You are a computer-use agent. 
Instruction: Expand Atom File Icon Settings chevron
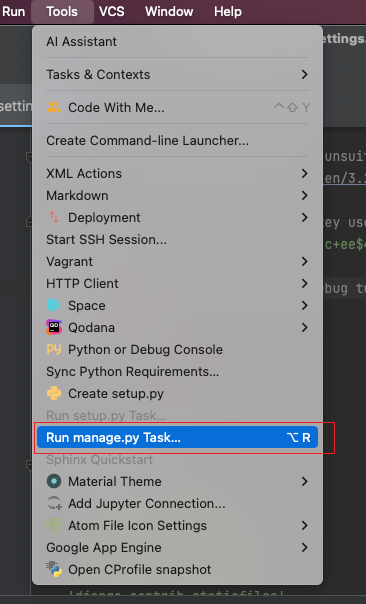coord(304,525)
